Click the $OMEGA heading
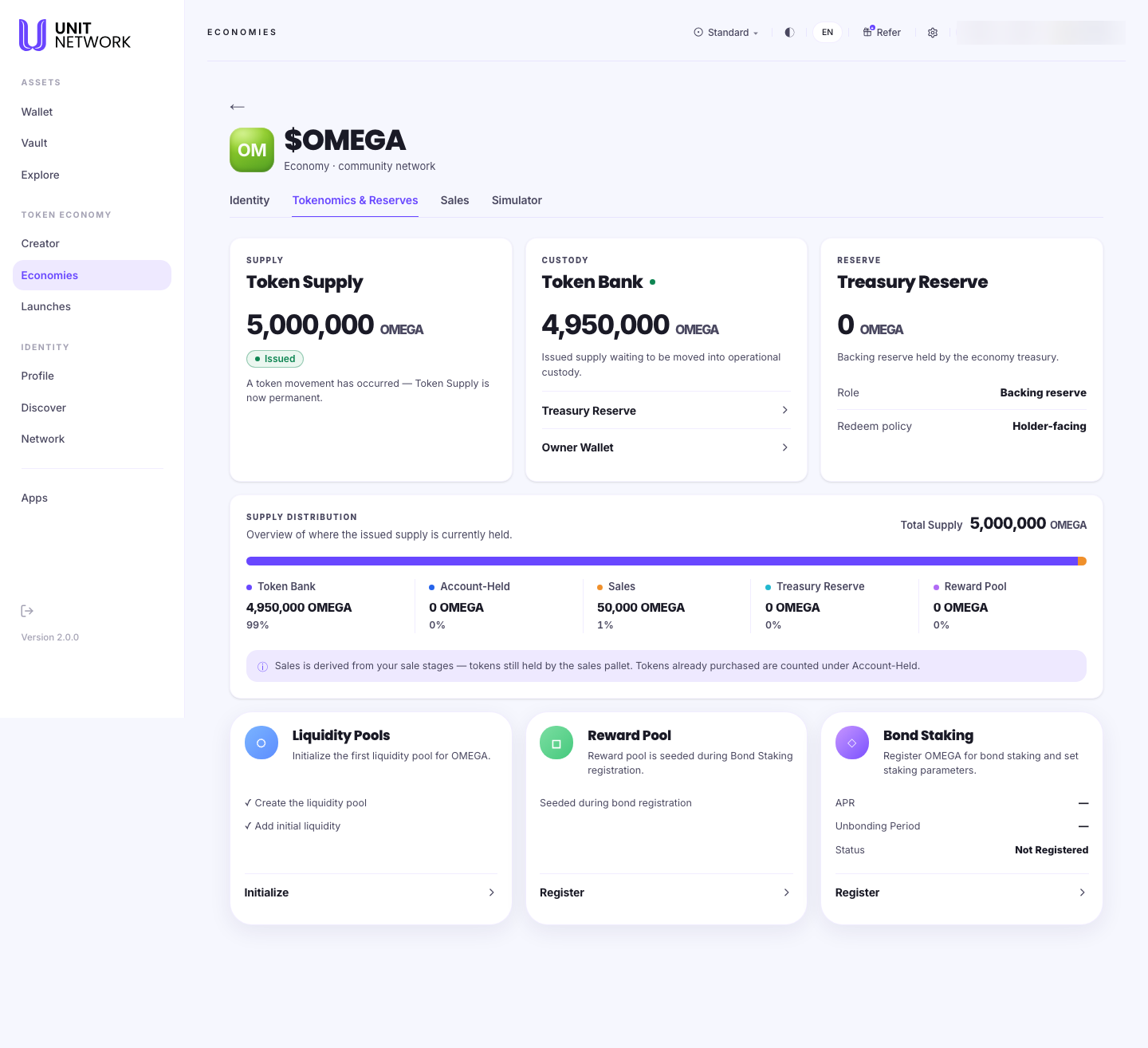Screen dimensions: 1148x1048 [x=345, y=140]
